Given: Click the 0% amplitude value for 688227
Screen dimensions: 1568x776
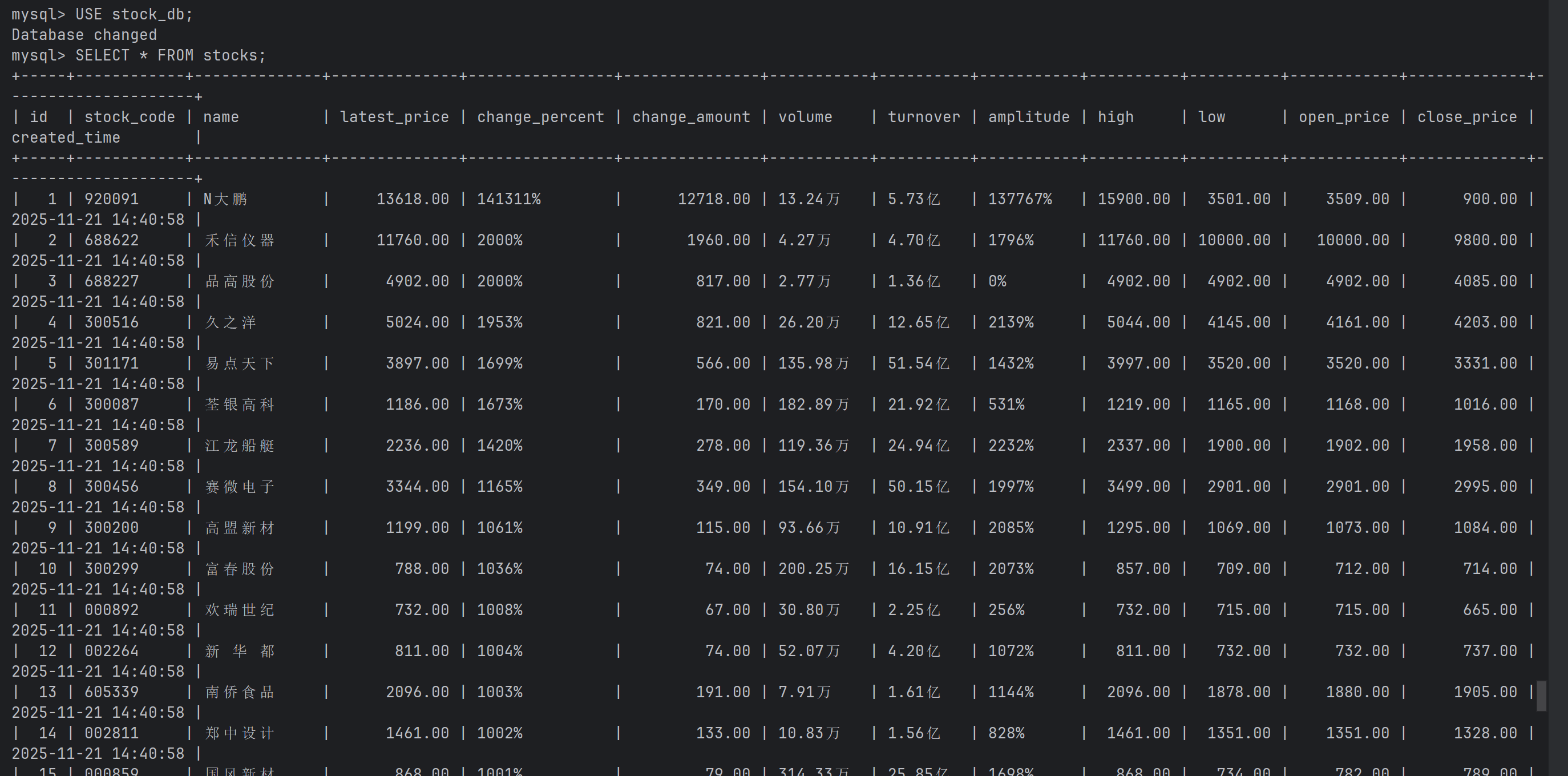Looking at the screenshot, I should pyautogui.click(x=997, y=281).
